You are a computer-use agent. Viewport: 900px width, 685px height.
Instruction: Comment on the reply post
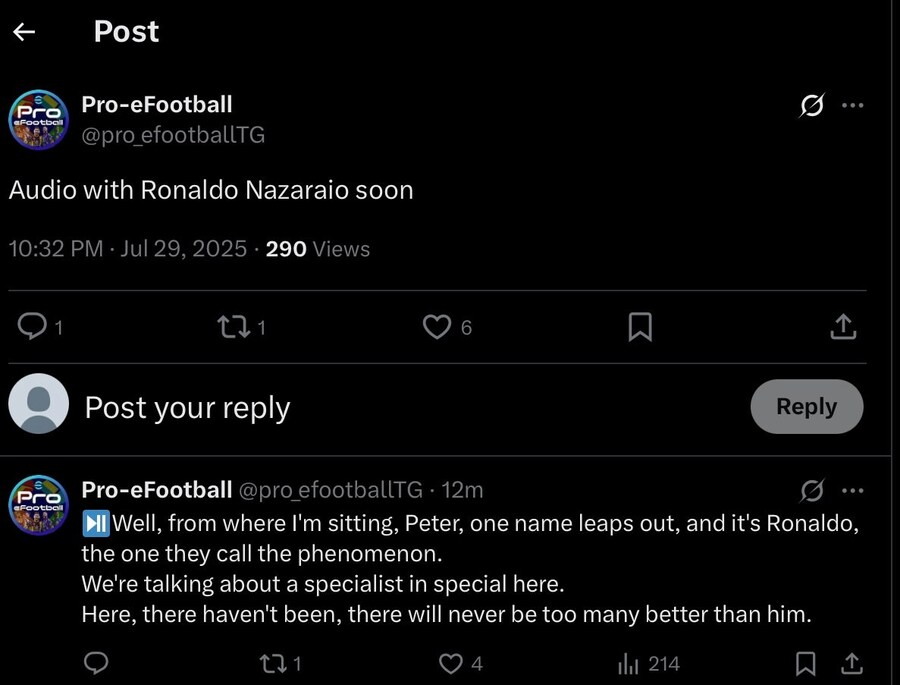[96, 663]
